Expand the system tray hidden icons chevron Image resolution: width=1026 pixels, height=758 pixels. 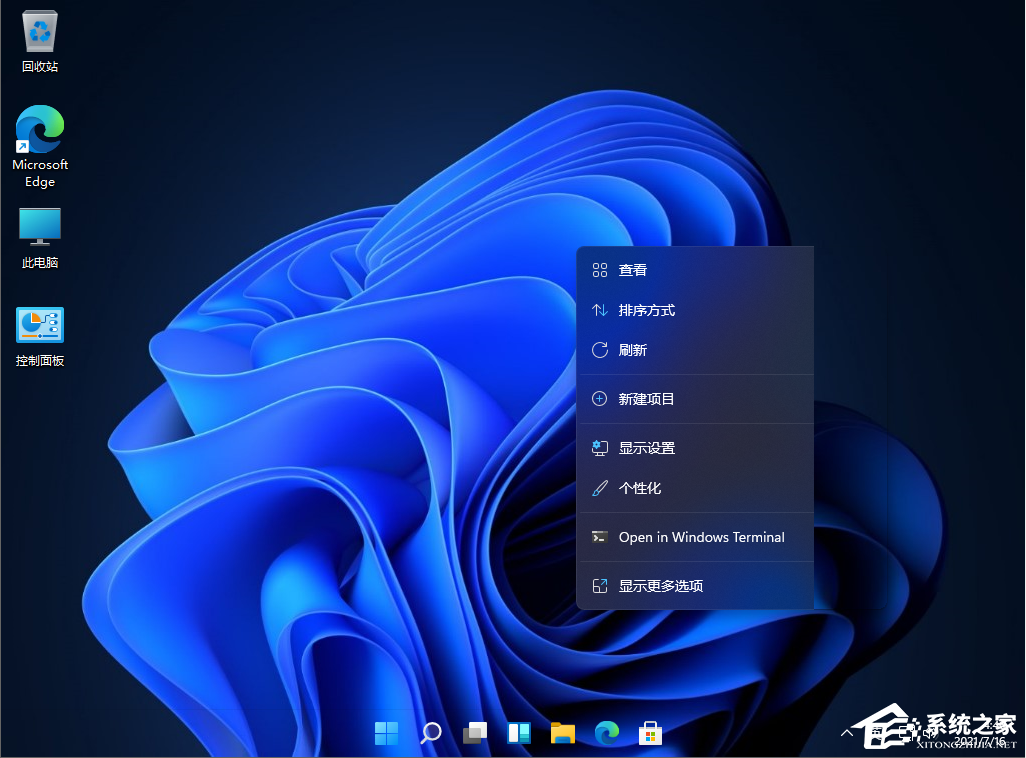(x=847, y=733)
